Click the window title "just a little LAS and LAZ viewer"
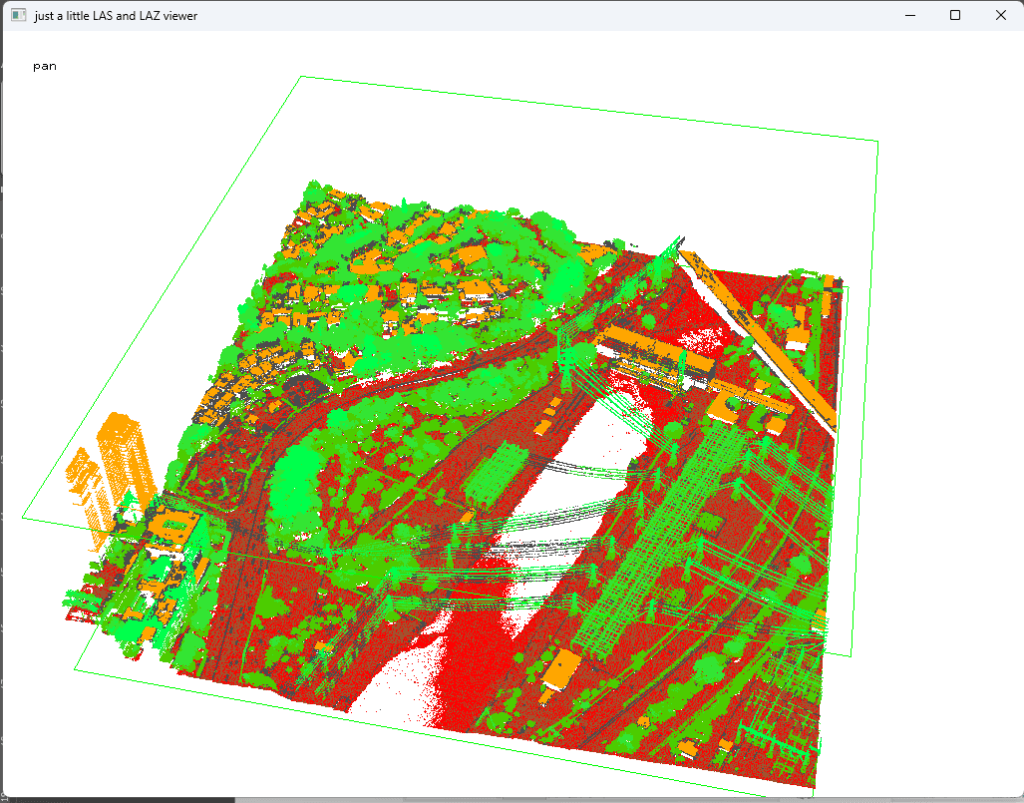1024x803 pixels. pyautogui.click(x=115, y=15)
